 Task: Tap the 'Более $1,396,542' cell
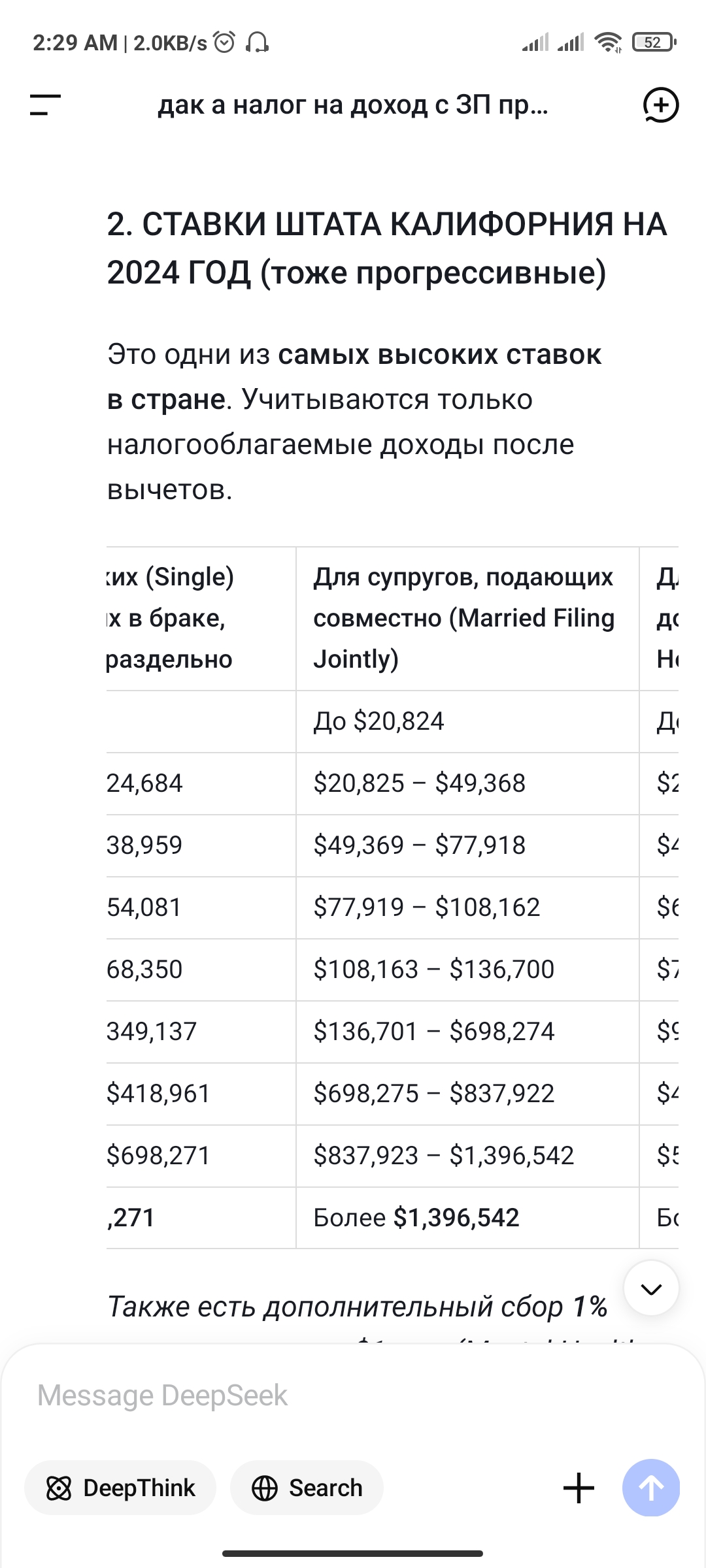point(416,1218)
